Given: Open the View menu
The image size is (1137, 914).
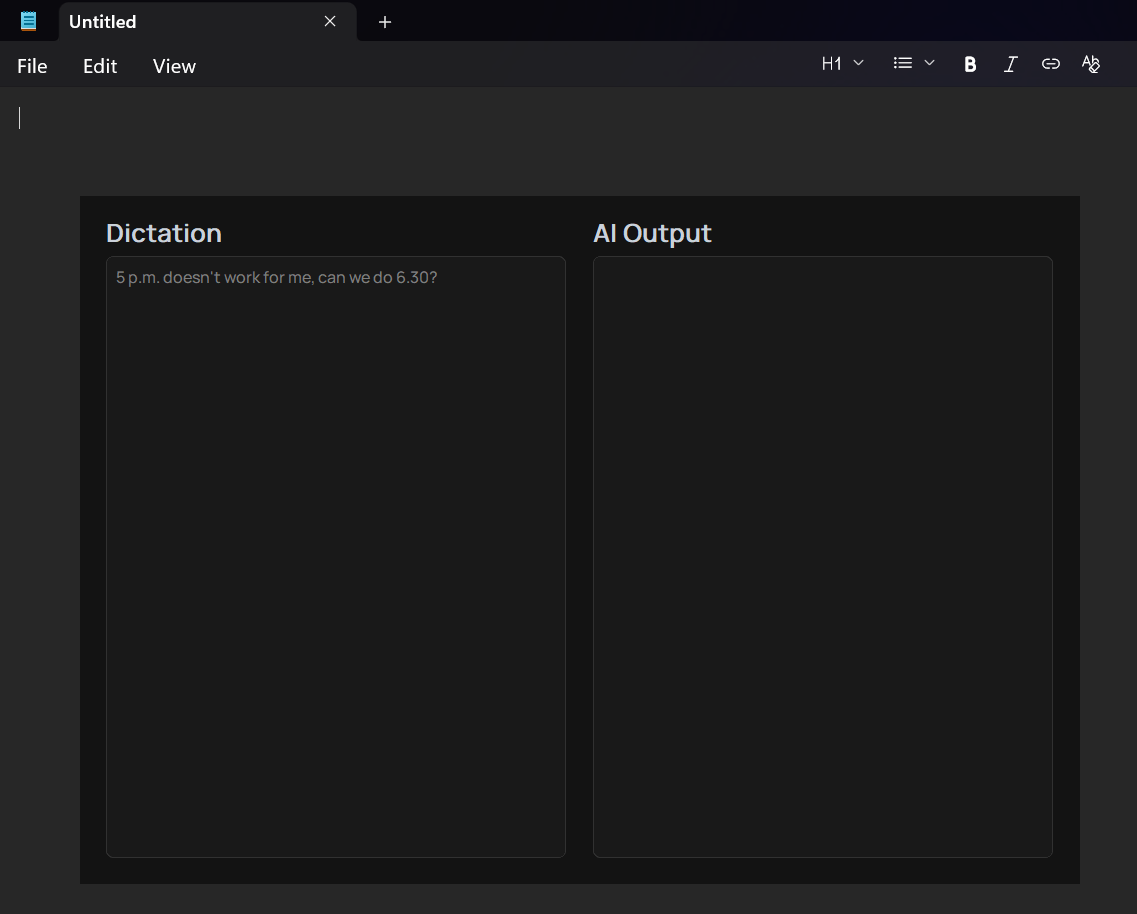Looking at the screenshot, I should point(173,66).
